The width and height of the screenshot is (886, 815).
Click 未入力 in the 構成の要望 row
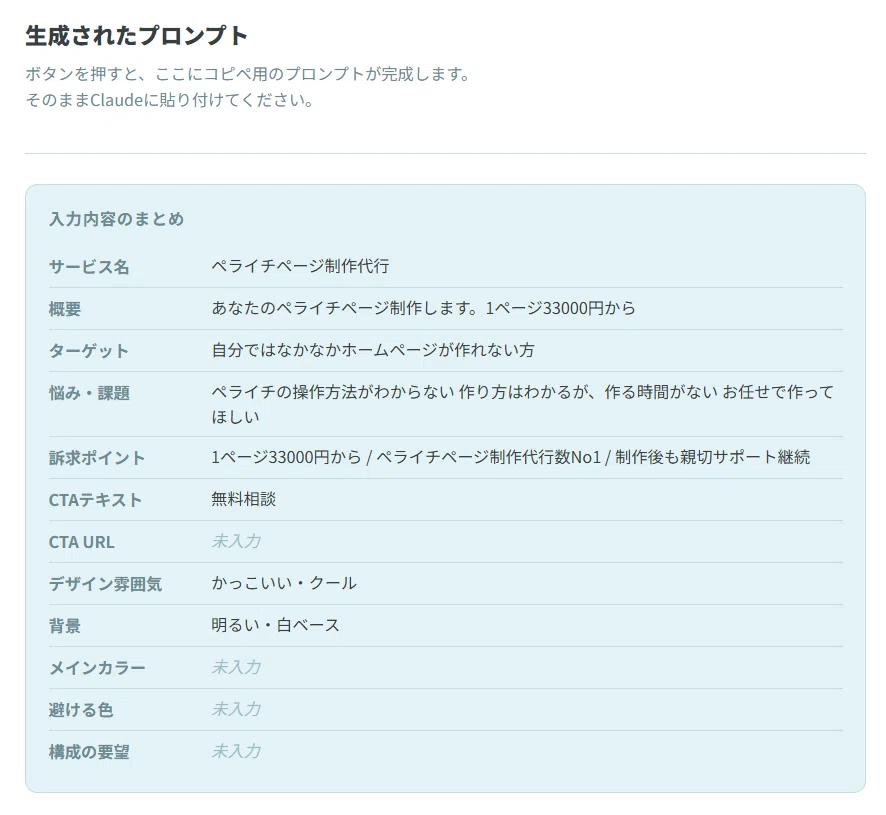236,751
